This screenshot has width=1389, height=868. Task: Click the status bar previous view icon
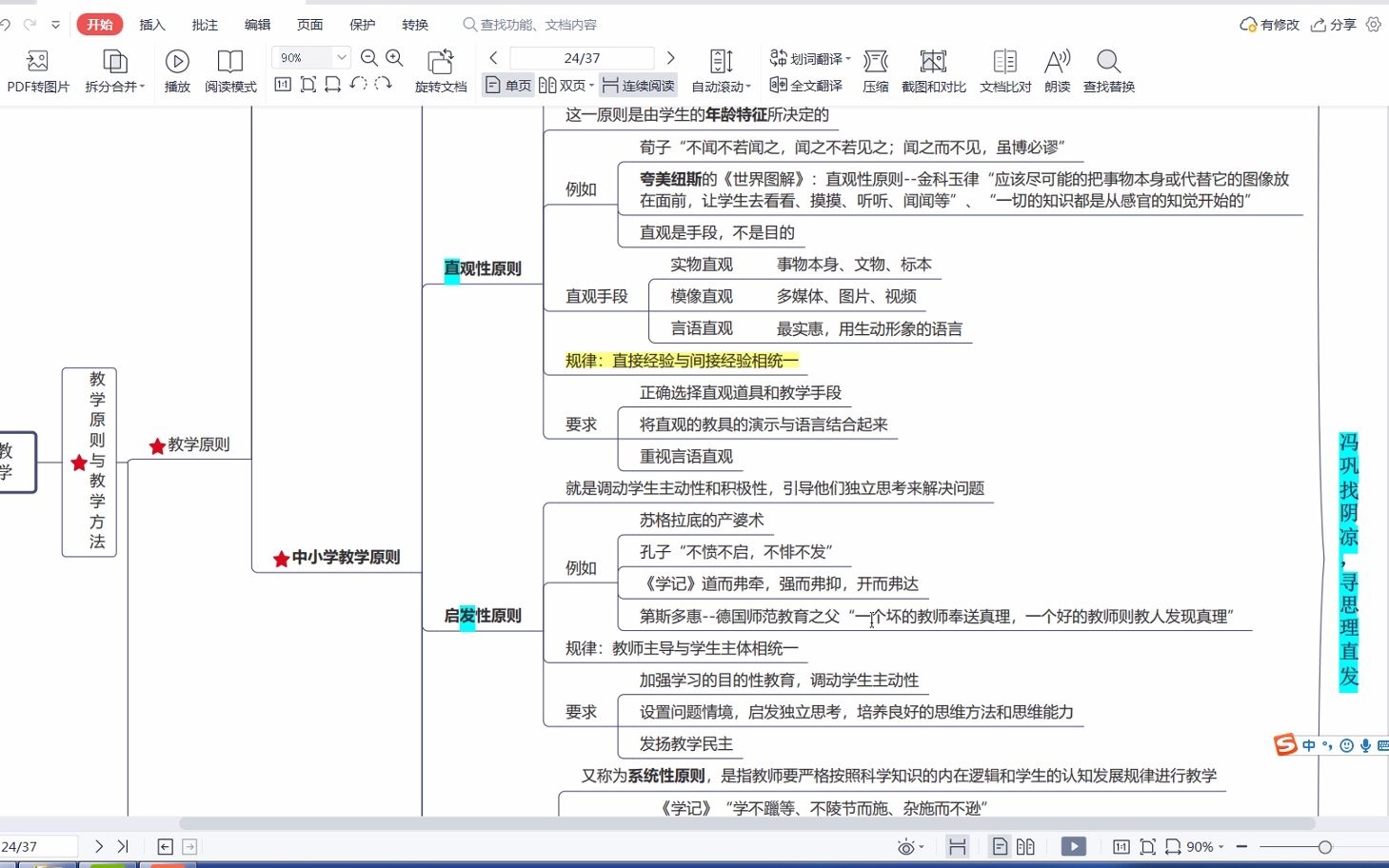pos(165,846)
